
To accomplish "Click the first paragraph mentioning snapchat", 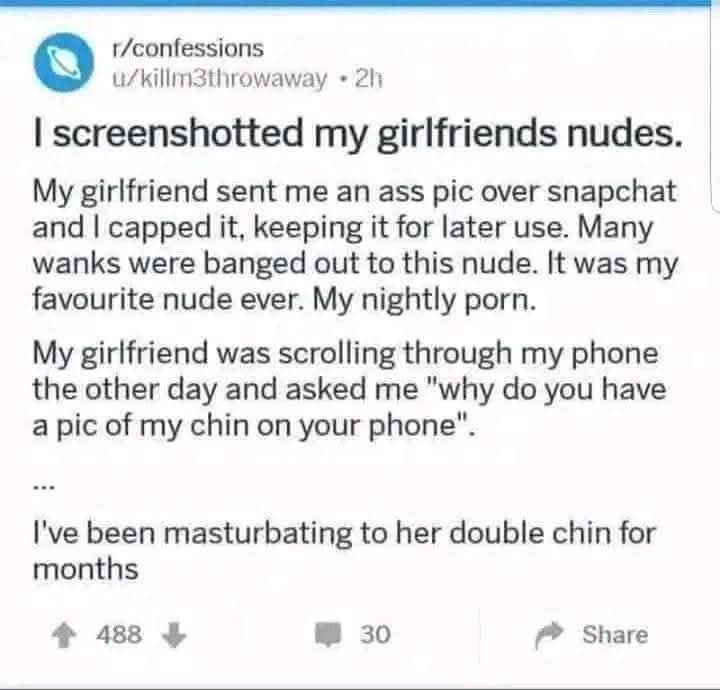I will 355,246.
